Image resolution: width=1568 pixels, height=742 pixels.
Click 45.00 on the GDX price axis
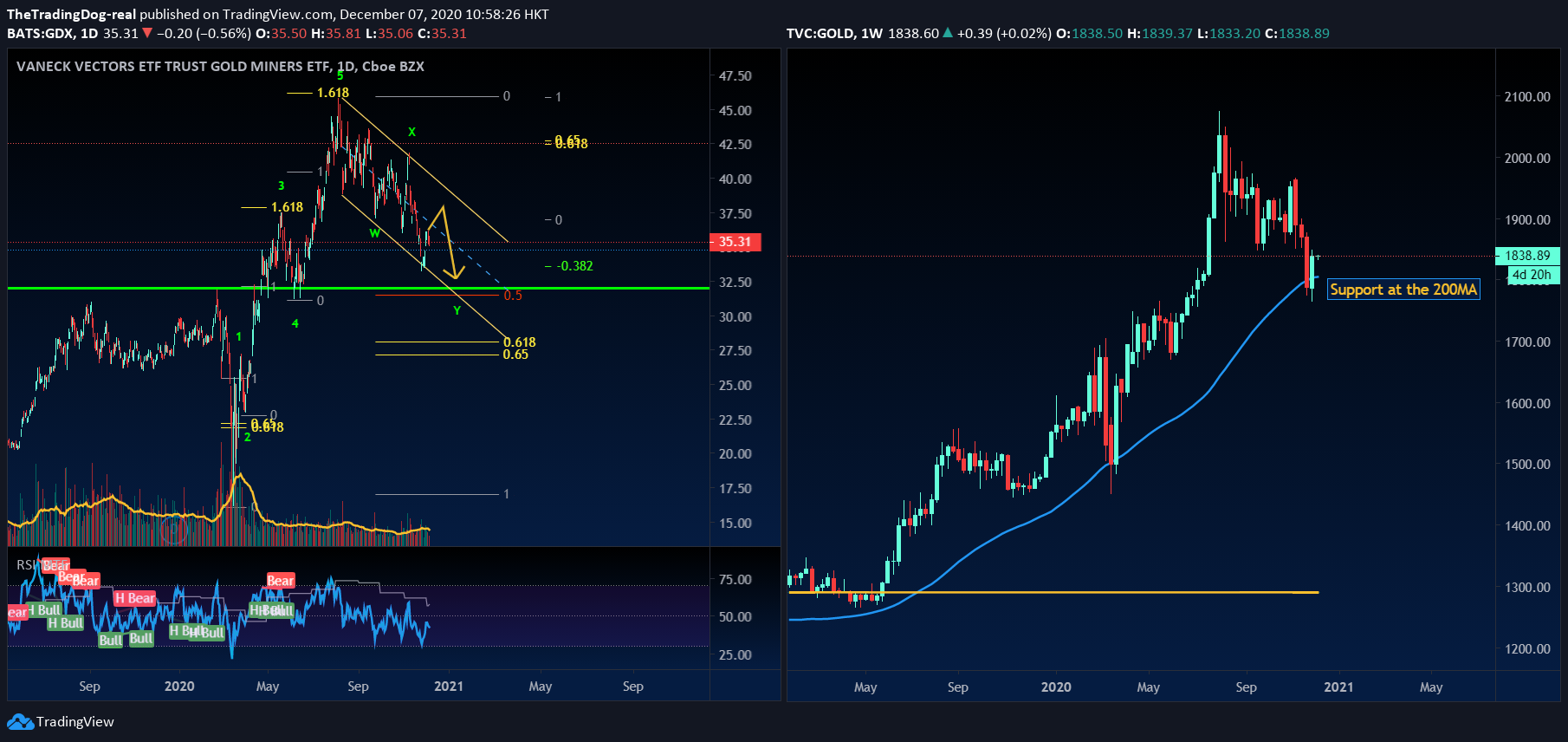[x=735, y=110]
